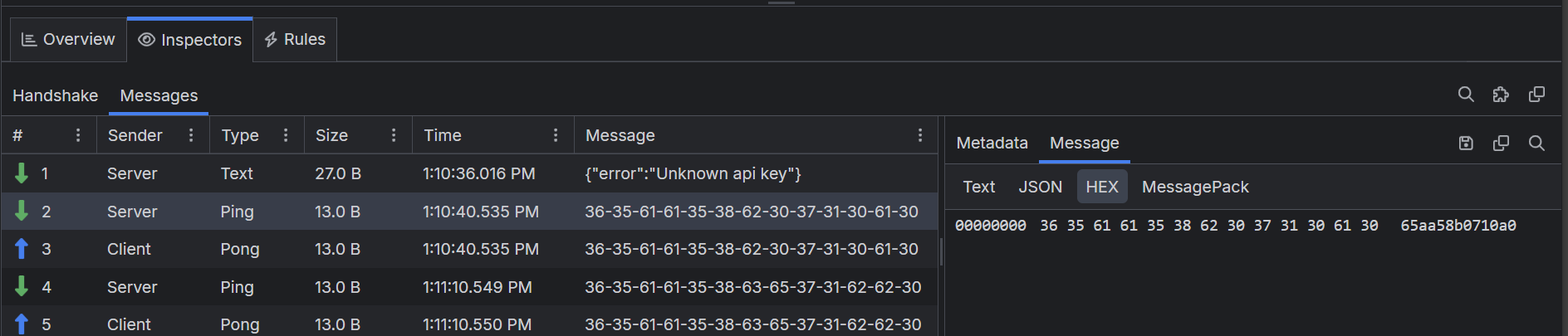
Task: Select the Text view format
Action: (978, 187)
